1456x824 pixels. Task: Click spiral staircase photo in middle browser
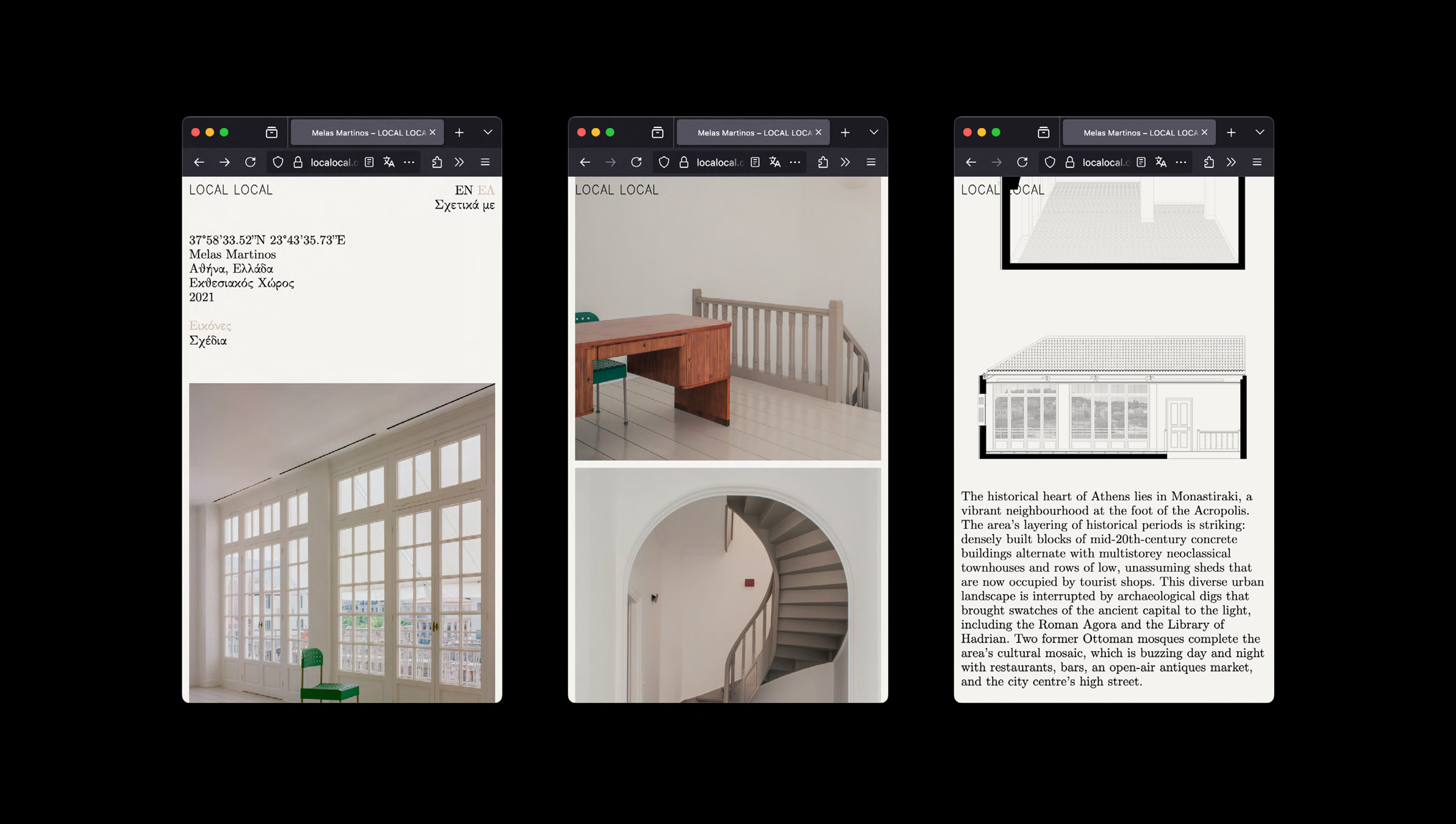point(727,586)
